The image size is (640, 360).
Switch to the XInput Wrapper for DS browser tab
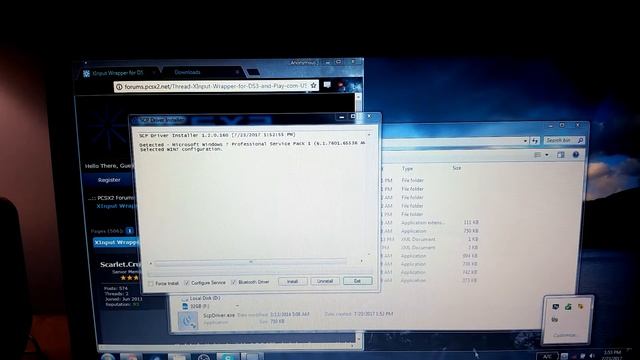point(118,73)
